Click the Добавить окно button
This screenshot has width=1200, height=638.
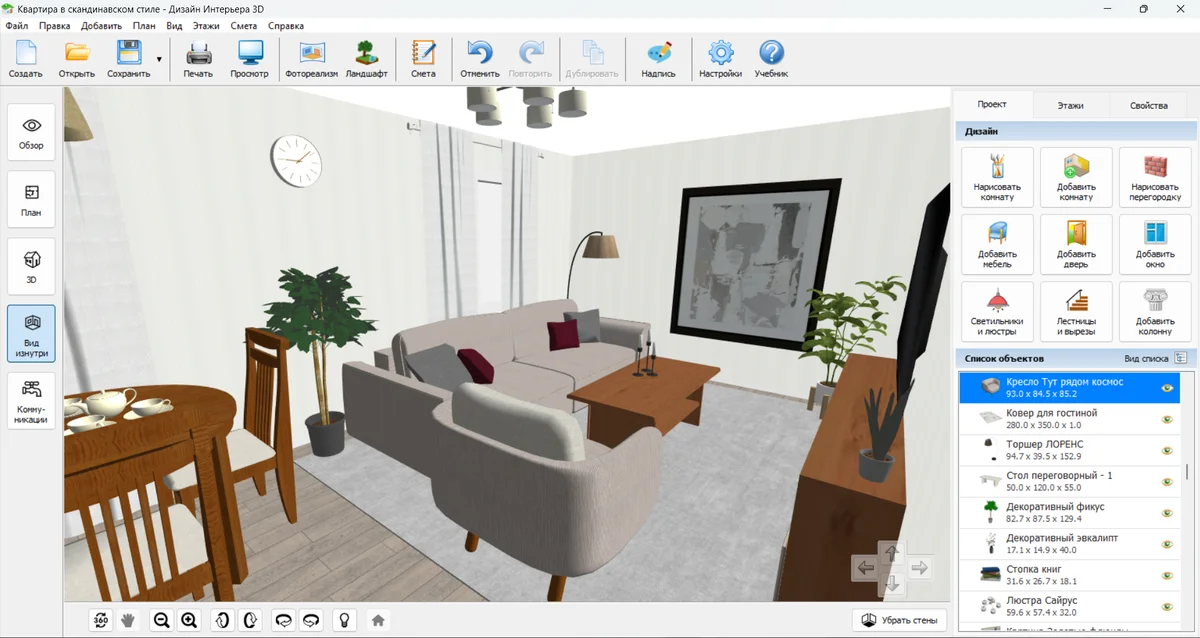(x=1155, y=244)
